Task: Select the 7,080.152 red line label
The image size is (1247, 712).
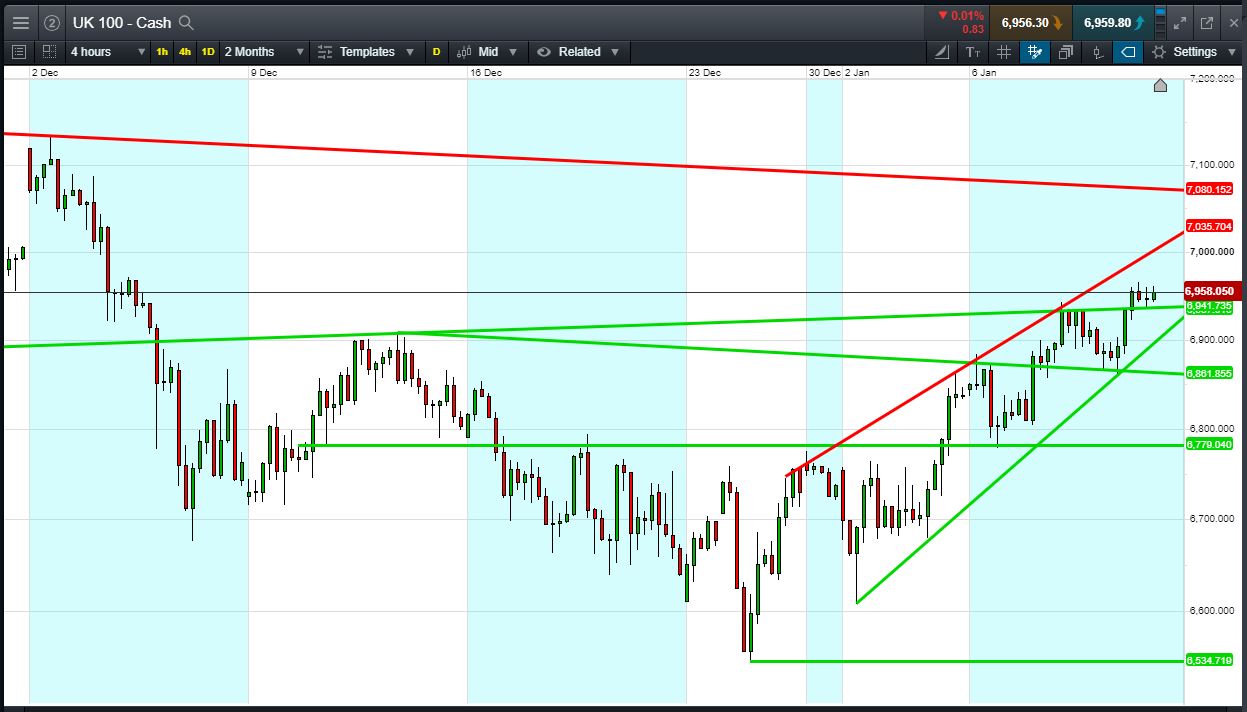Action: pyautogui.click(x=1209, y=189)
